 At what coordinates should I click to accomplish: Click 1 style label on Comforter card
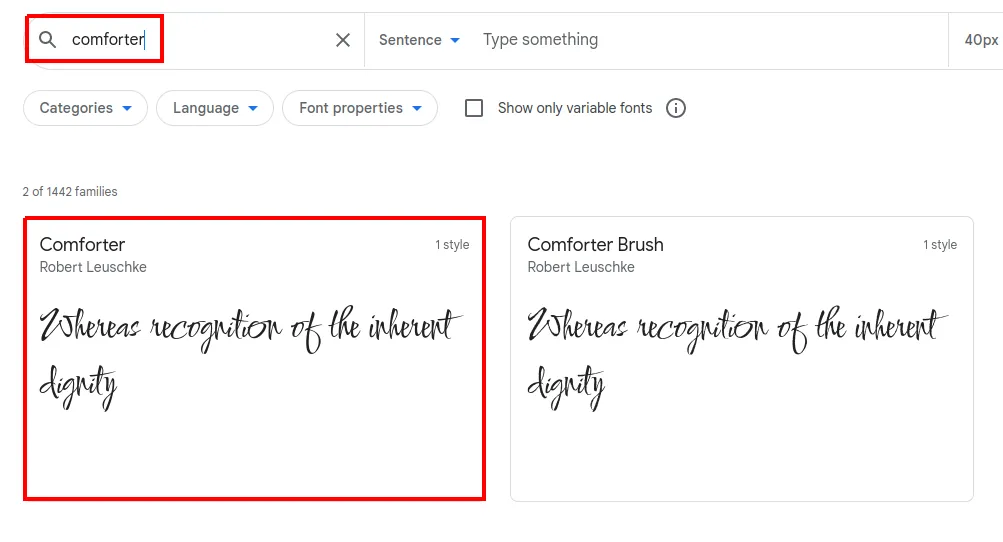(x=452, y=244)
